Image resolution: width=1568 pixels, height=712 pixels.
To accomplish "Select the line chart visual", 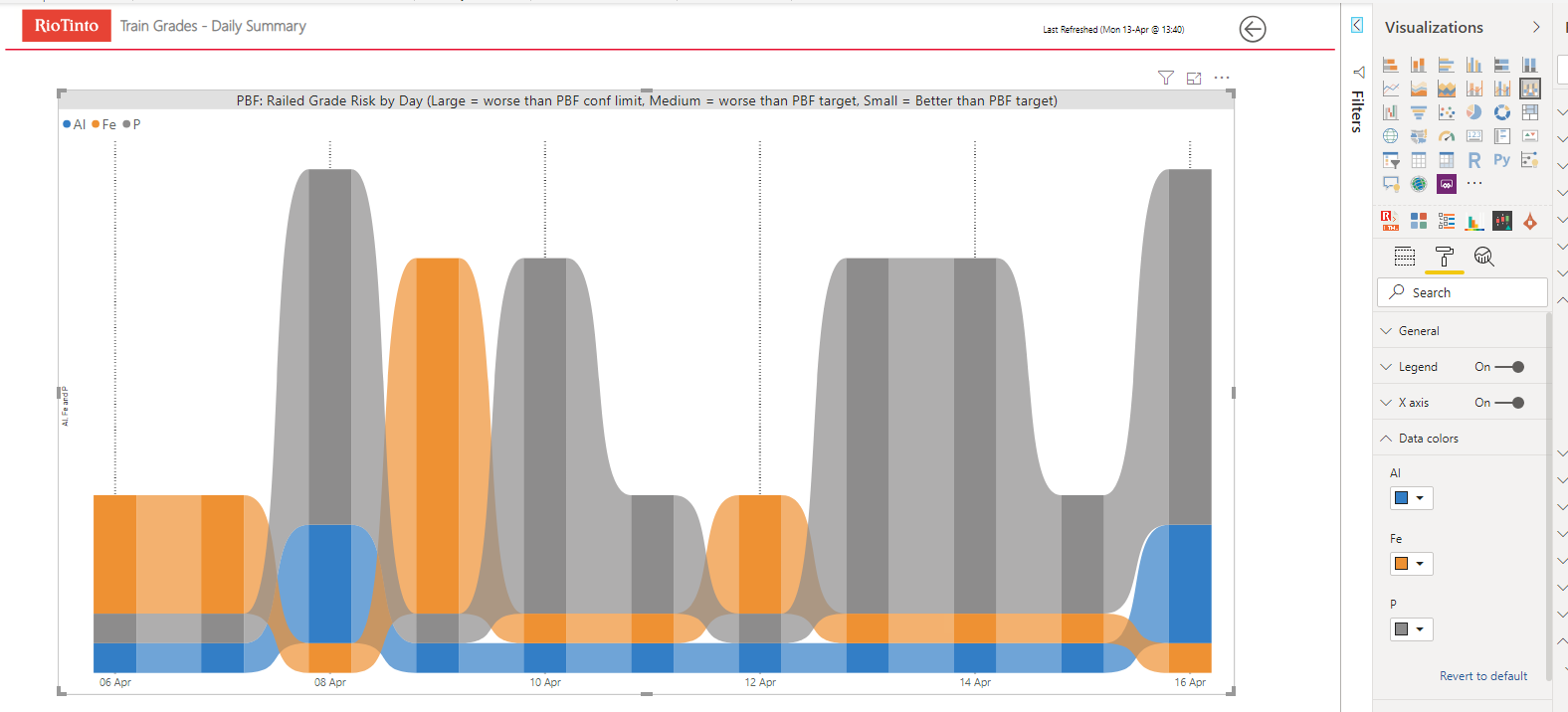I will point(1391,89).
